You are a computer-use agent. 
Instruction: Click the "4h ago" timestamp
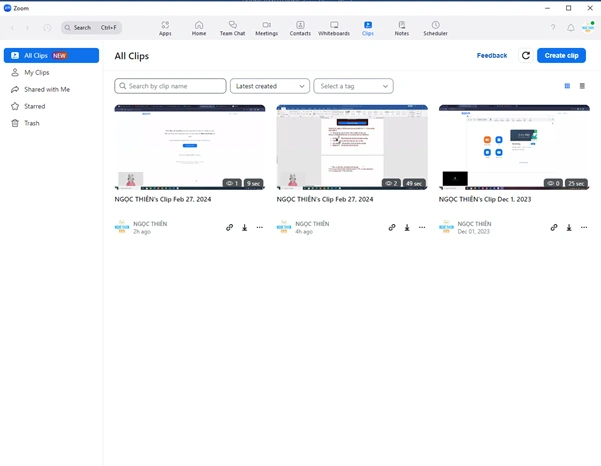(304, 231)
